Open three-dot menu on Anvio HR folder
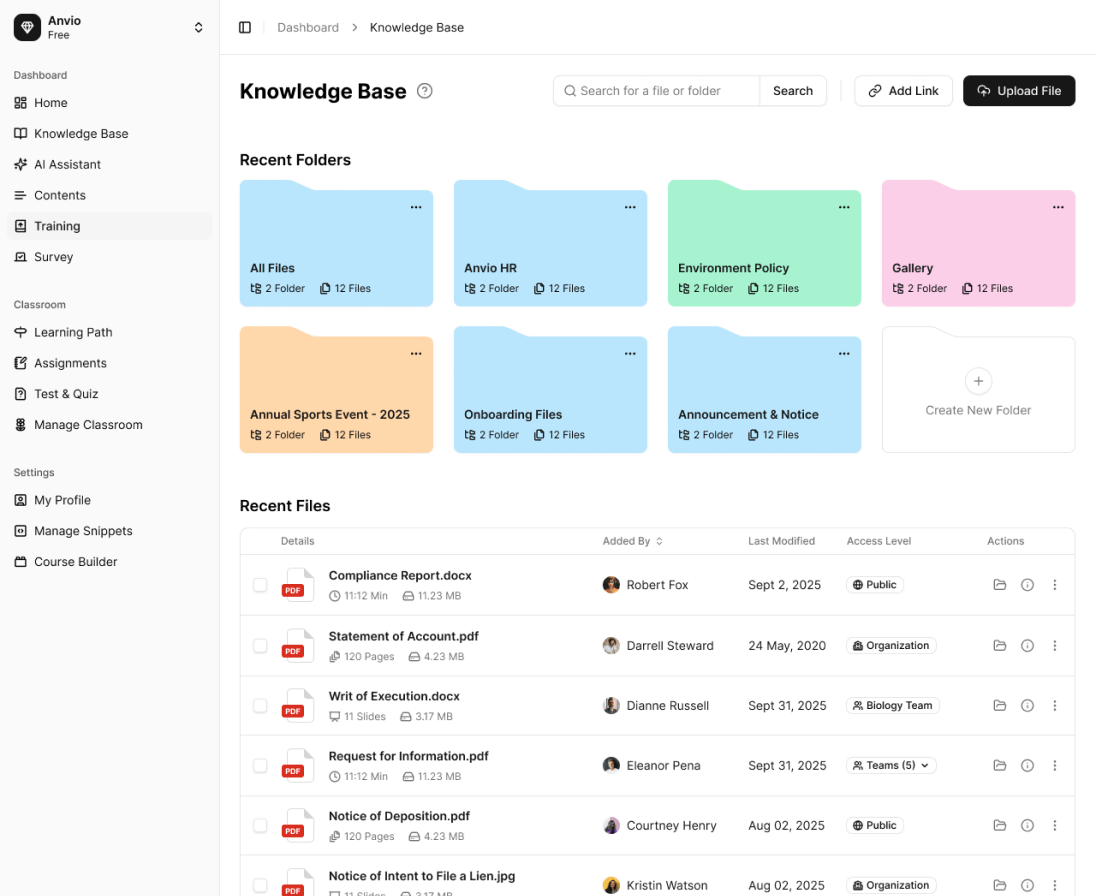1096x896 pixels. 630,207
